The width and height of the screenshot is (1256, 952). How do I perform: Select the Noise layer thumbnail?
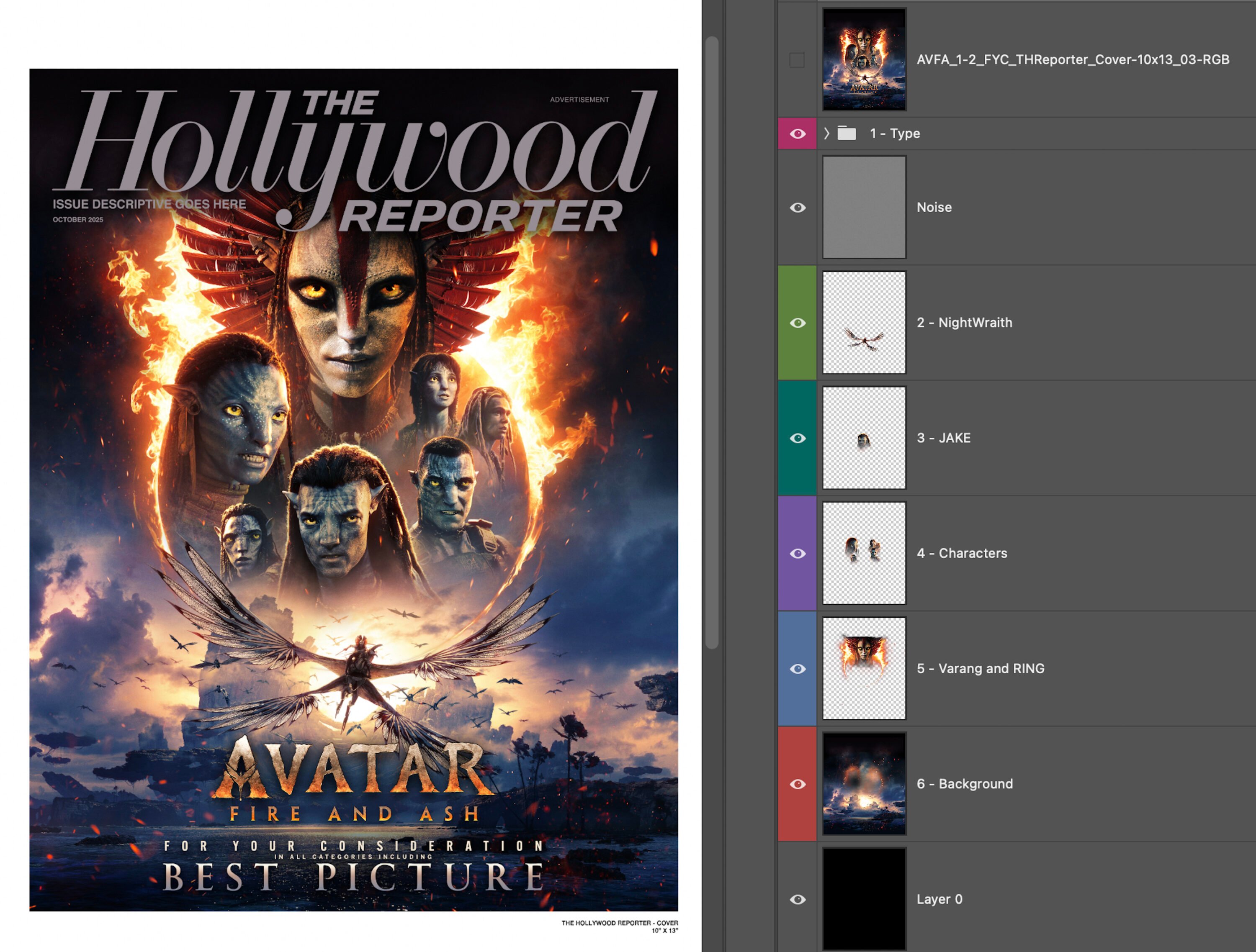pos(864,207)
